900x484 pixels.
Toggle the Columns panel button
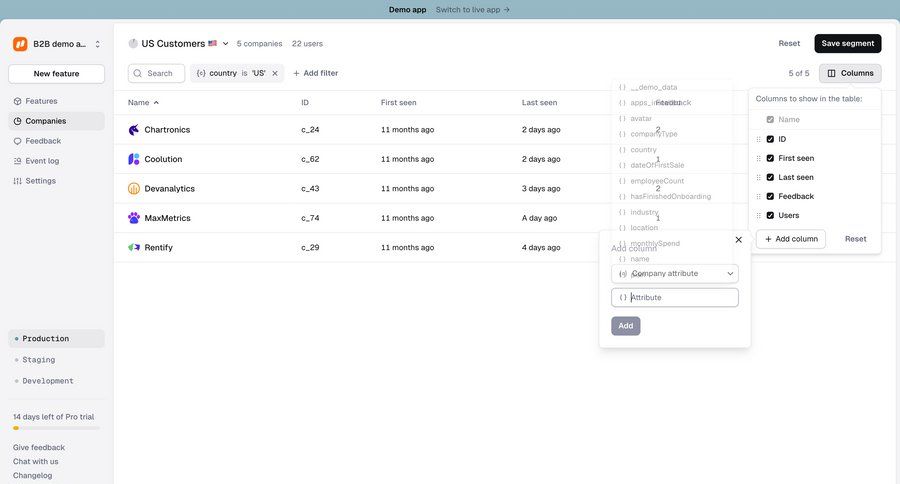pyautogui.click(x=850, y=73)
